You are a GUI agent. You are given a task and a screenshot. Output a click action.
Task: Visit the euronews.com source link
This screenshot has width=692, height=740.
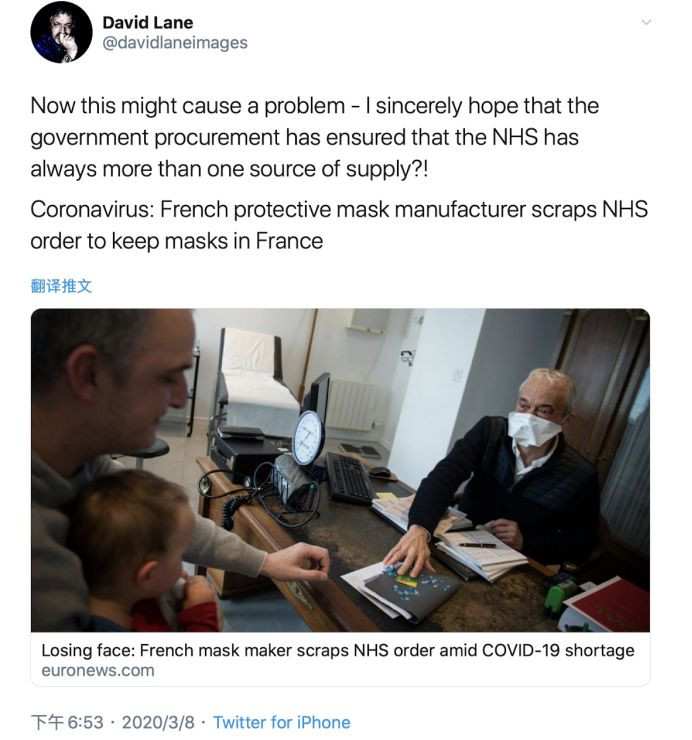pyautogui.click(x=98, y=671)
